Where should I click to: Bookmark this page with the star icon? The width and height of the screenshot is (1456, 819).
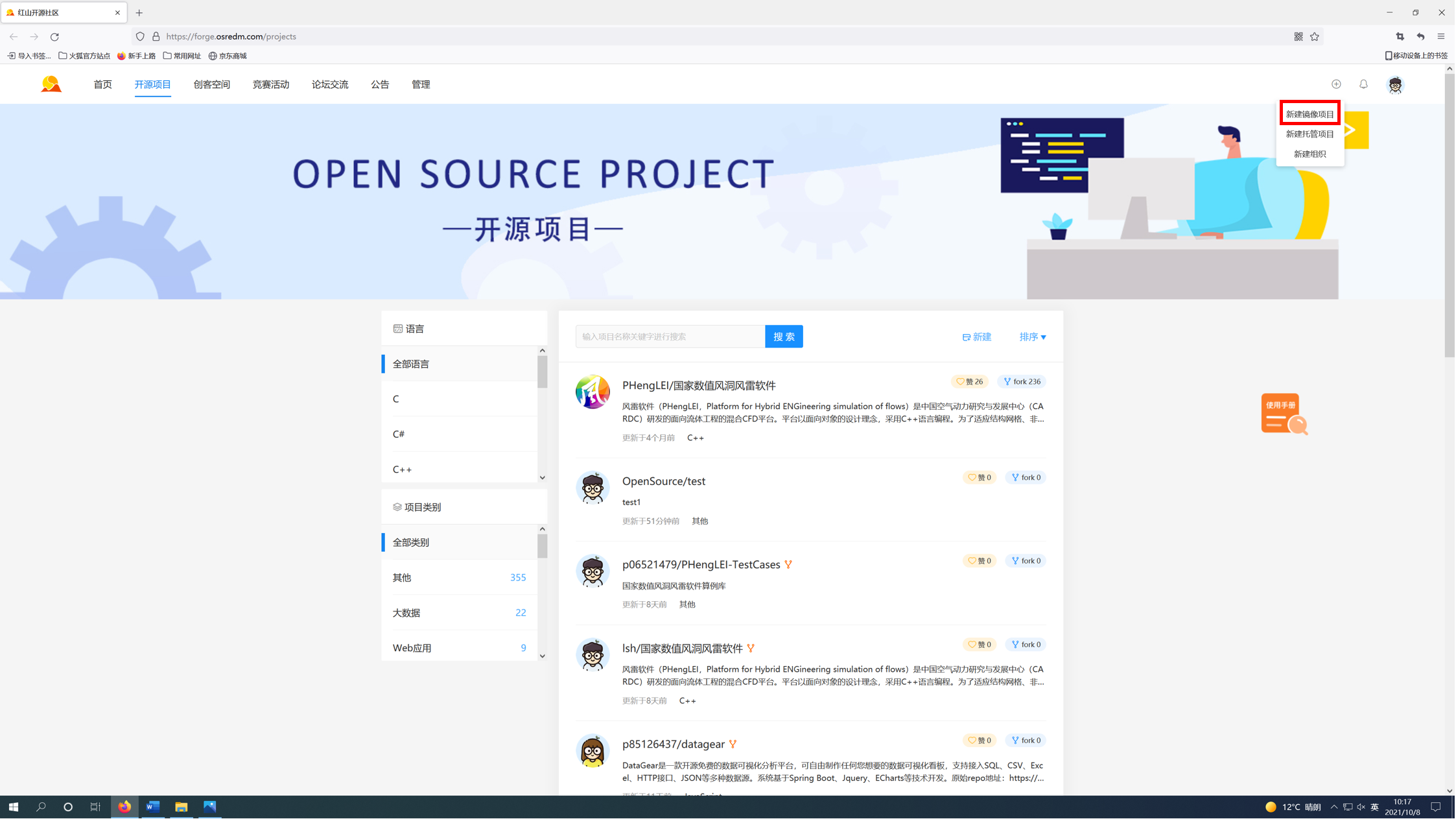pos(1315,37)
